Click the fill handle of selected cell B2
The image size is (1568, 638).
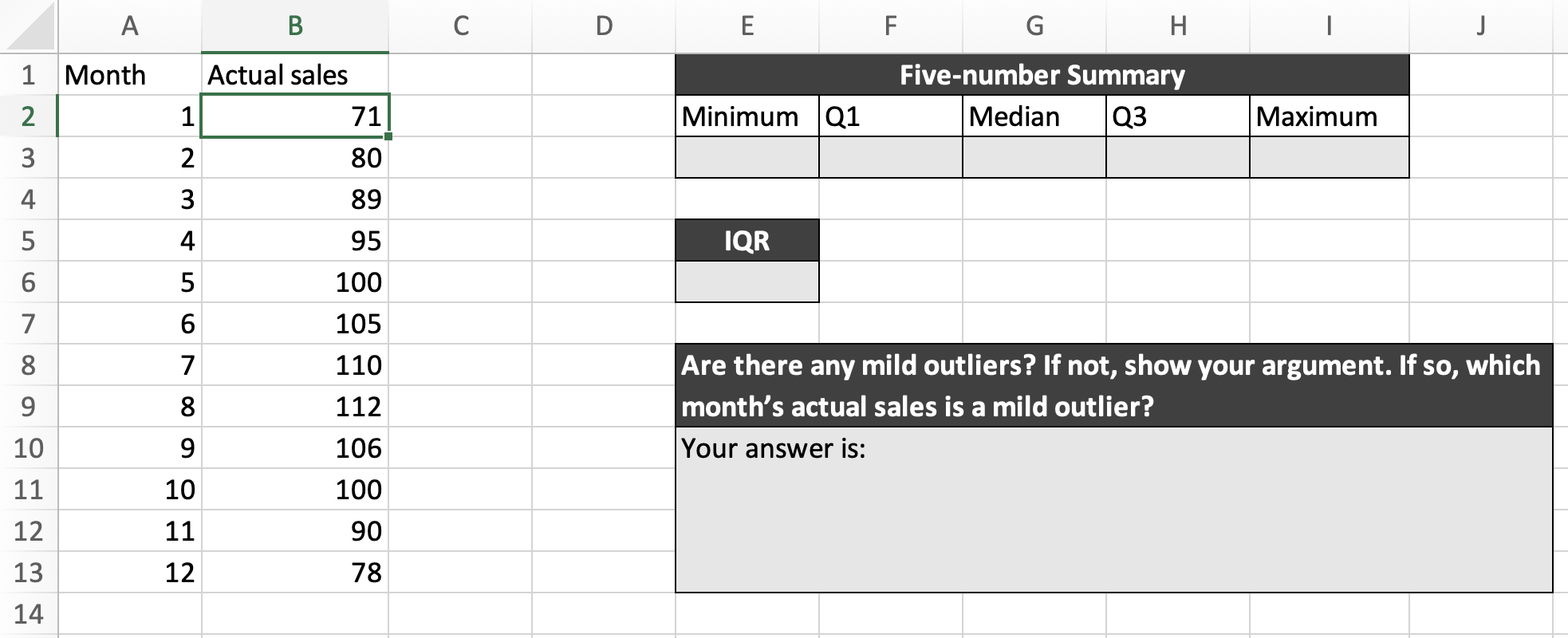tap(387, 136)
